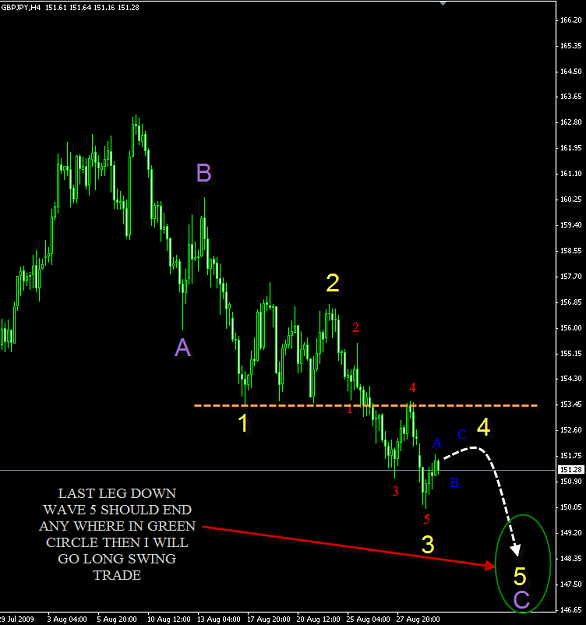This screenshot has width=586, height=625.
Task: Select the current price tag 151.28 on axis
Action: tap(571, 470)
